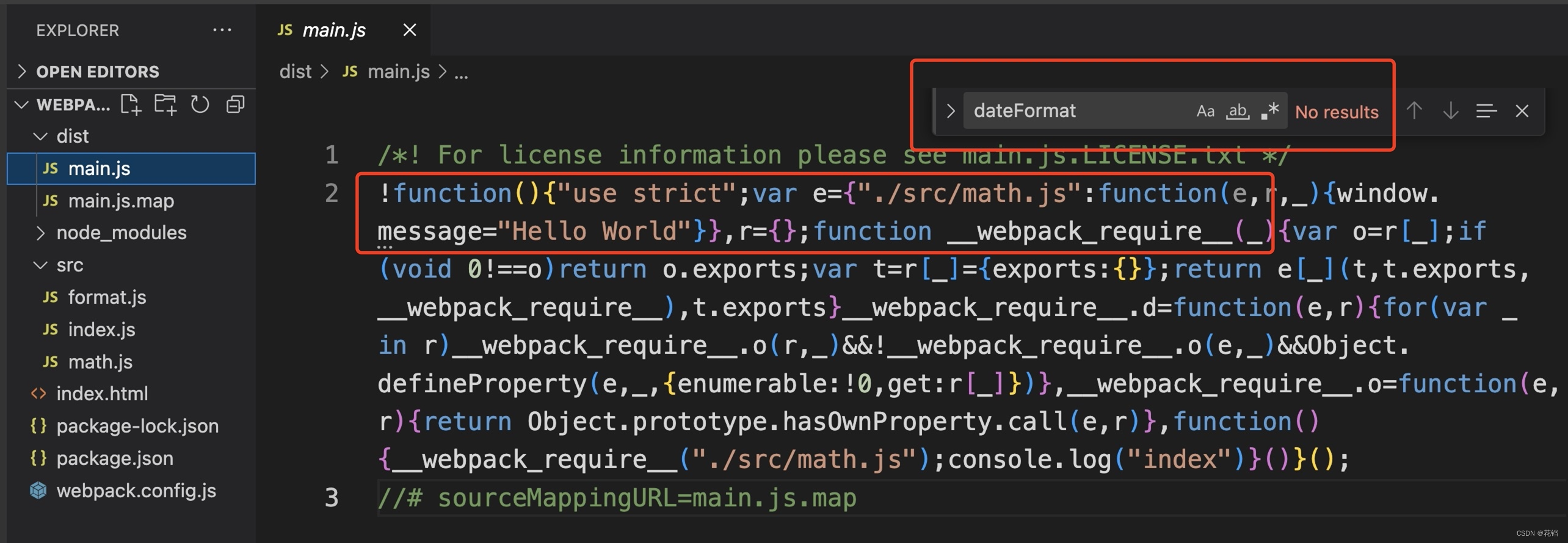
Task: Open math.js in src folder
Action: 131,362
